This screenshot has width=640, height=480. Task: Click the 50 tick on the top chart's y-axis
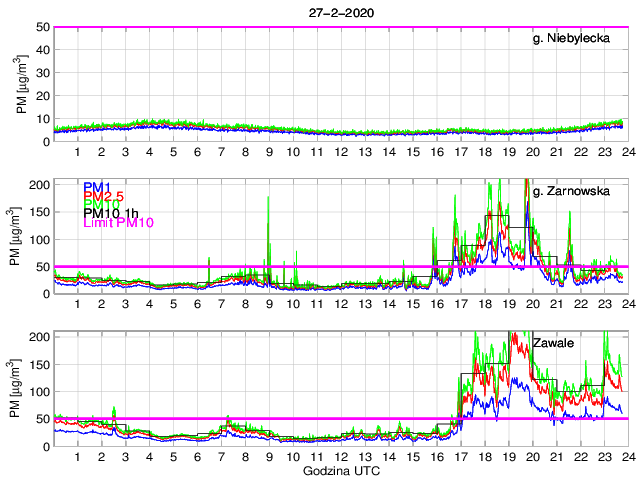pyautogui.click(x=44, y=27)
